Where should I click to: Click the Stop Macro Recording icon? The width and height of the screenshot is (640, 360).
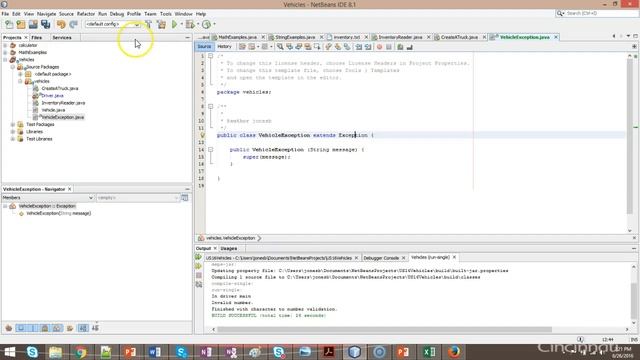(389, 47)
